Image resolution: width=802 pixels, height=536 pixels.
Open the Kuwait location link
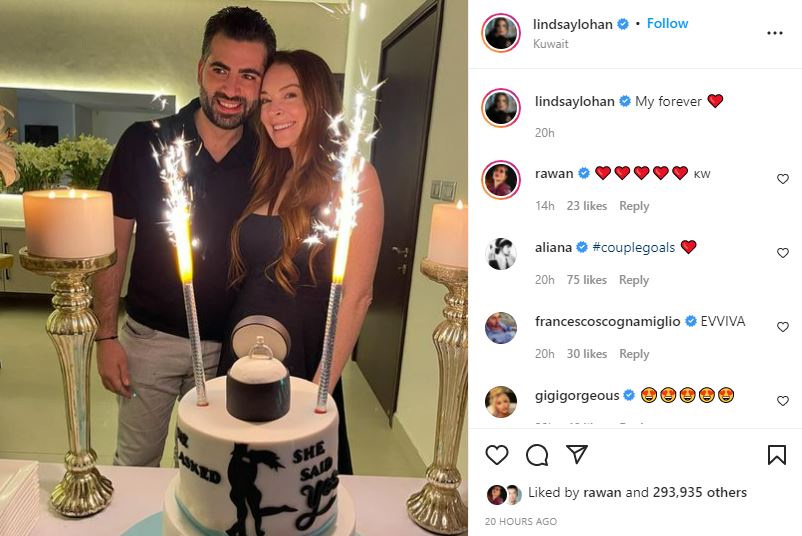pos(550,44)
